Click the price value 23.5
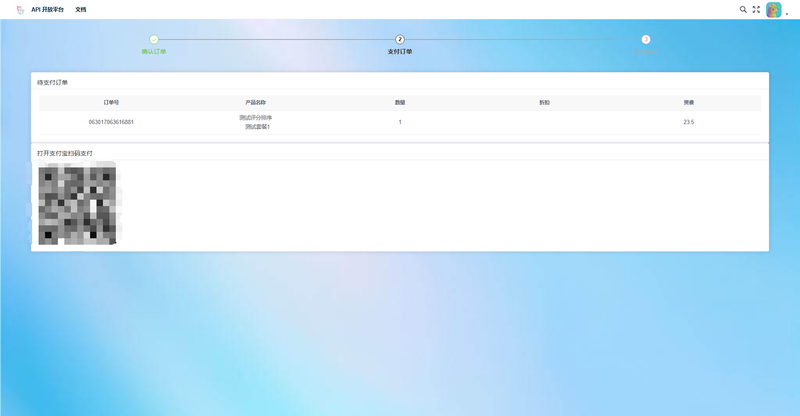The height and width of the screenshot is (416, 800). point(689,122)
